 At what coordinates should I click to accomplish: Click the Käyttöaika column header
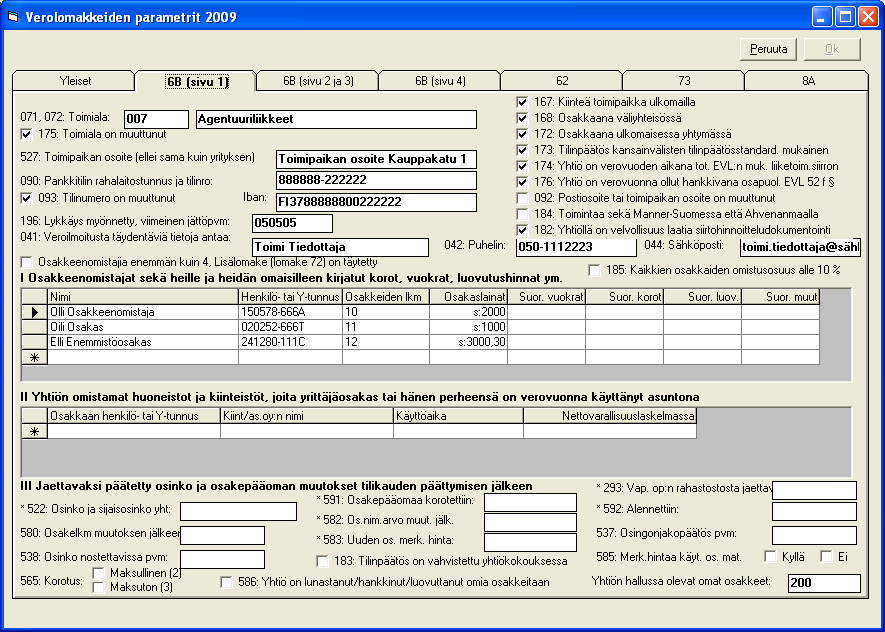pyautogui.click(x=458, y=416)
